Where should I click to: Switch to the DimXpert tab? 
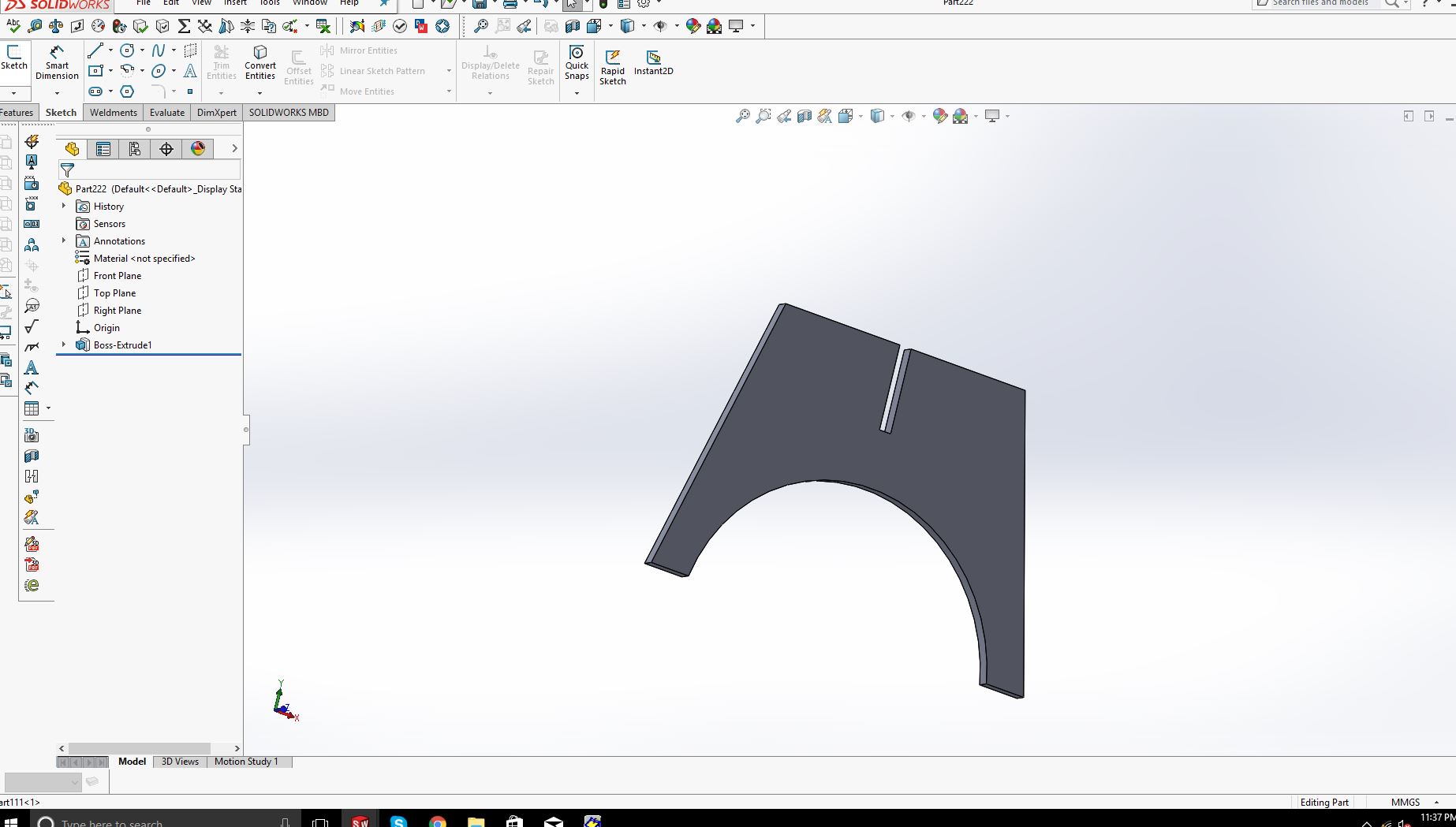pos(217,113)
